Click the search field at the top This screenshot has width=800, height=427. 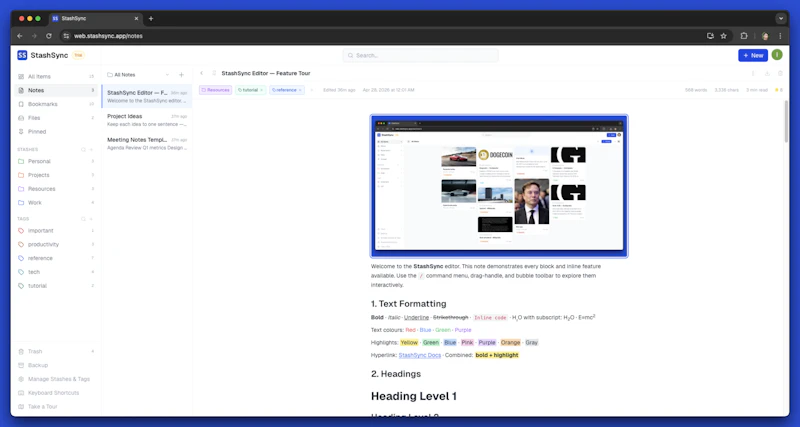click(420, 55)
